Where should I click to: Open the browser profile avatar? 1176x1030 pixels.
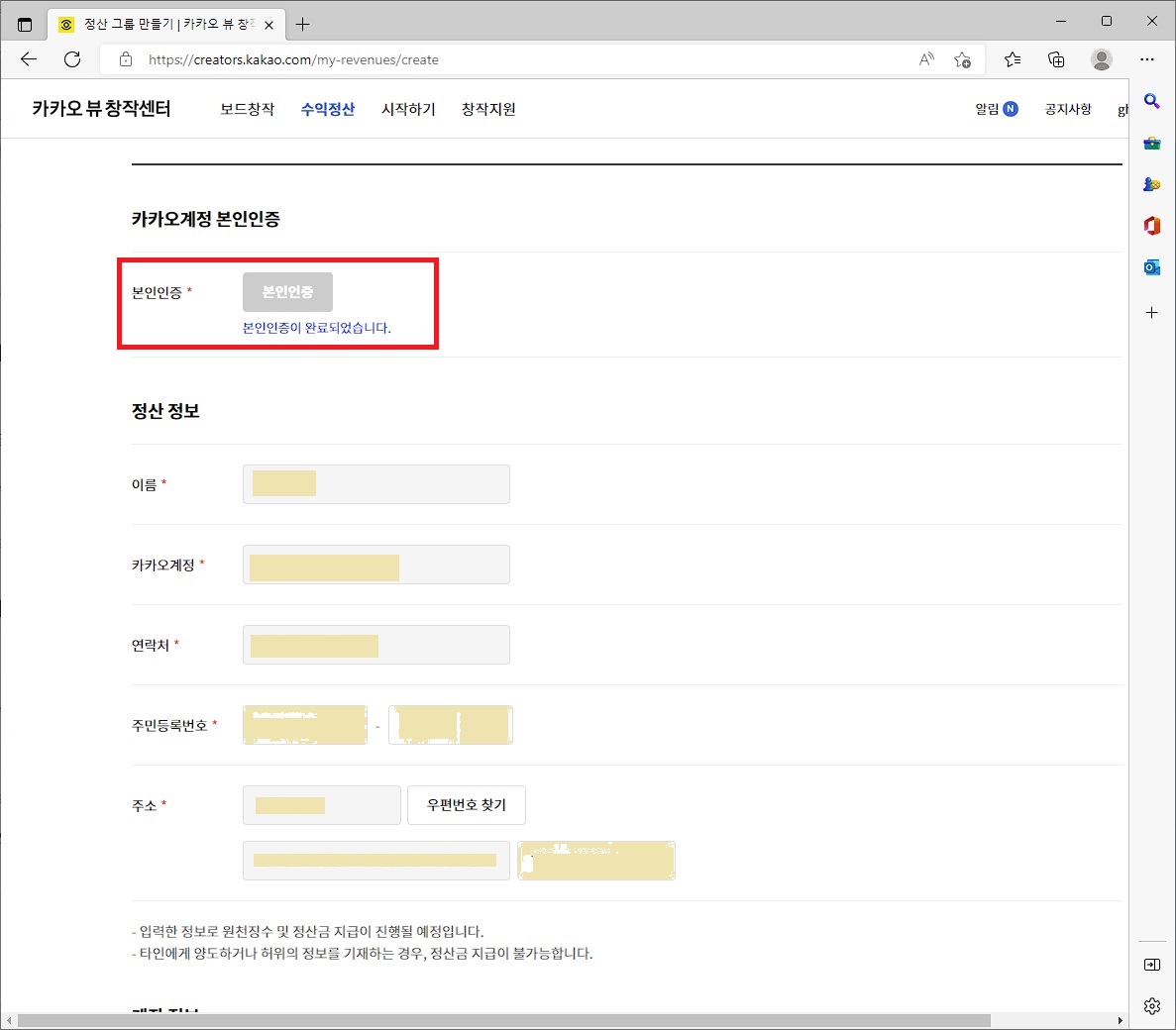[x=1101, y=59]
